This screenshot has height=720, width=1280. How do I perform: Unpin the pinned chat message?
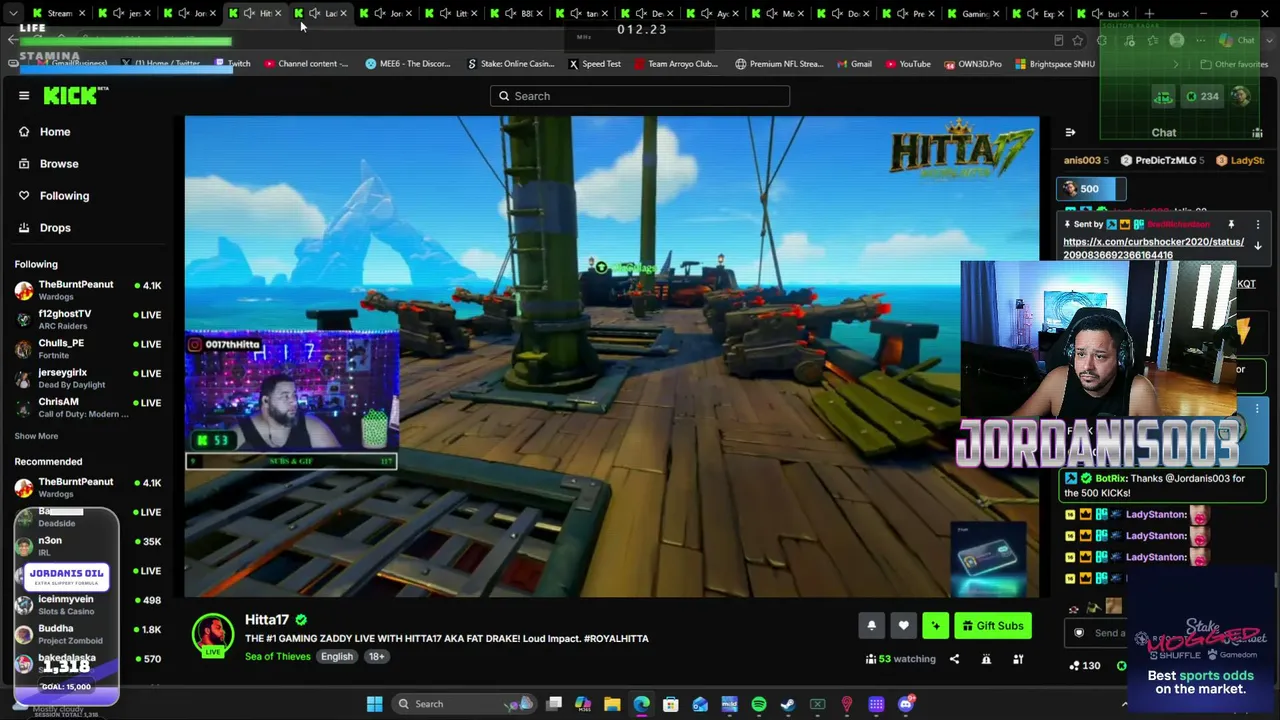(x=1231, y=225)
